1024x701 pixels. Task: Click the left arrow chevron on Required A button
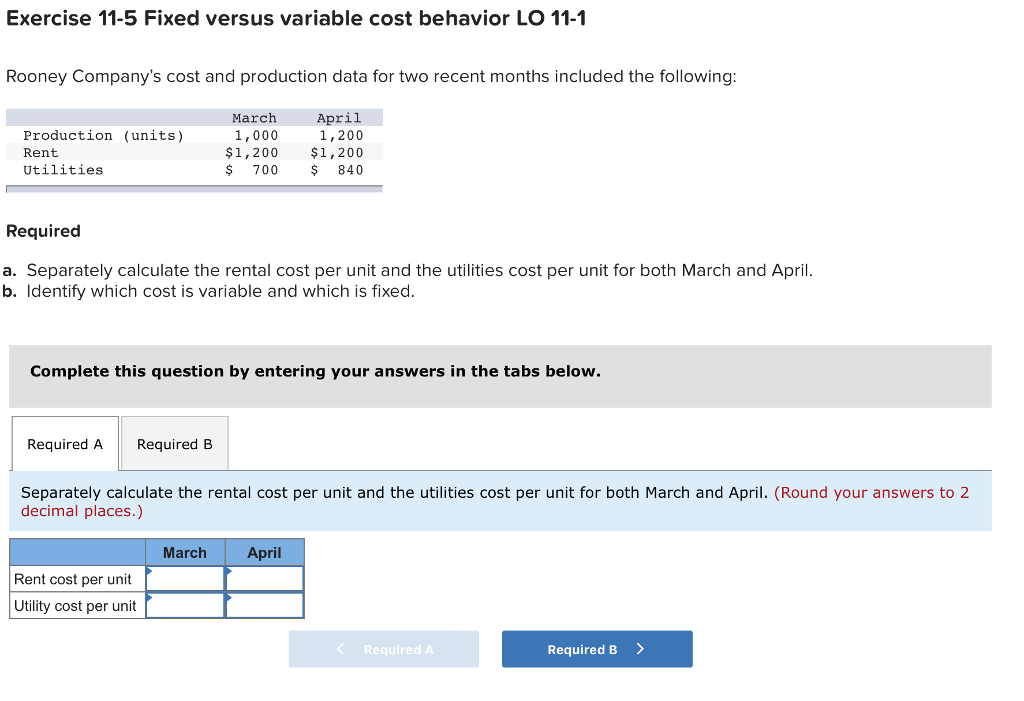click(340, 649)
